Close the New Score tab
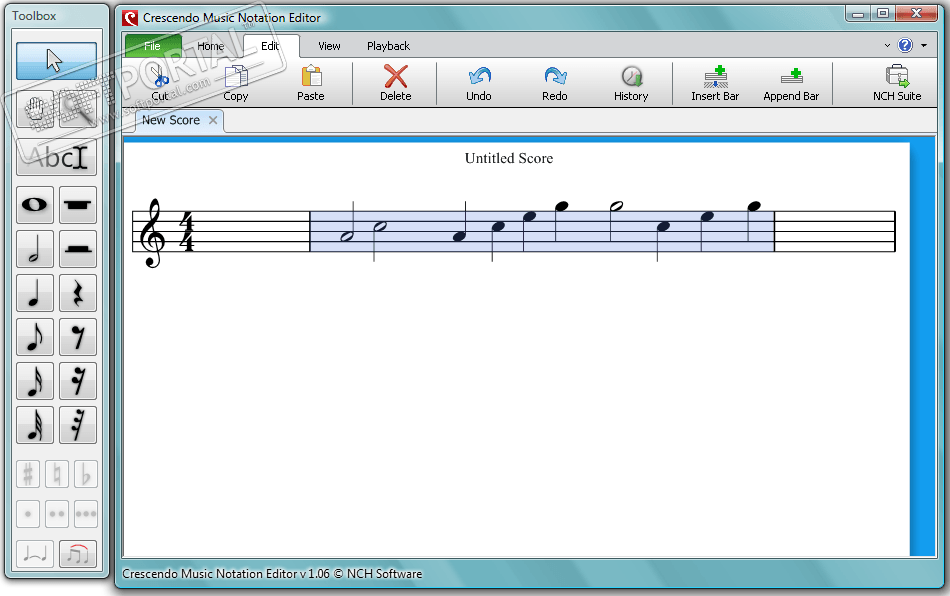Image resolution: width=950 pixels, height=596 pixels. [x=213, y=120]
